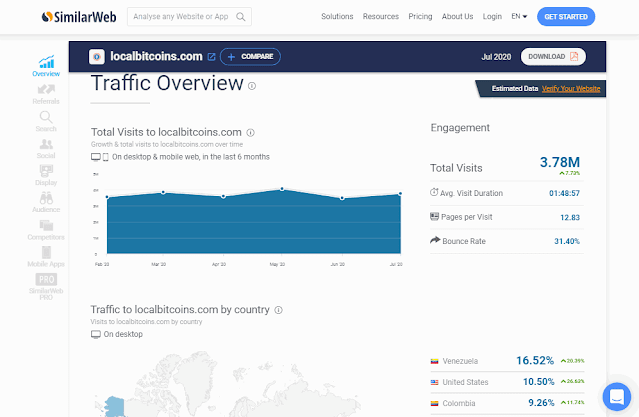Open SimilarWeb PRO sidebar item
This screenshot has height=417, width=639.
[46, 287]
